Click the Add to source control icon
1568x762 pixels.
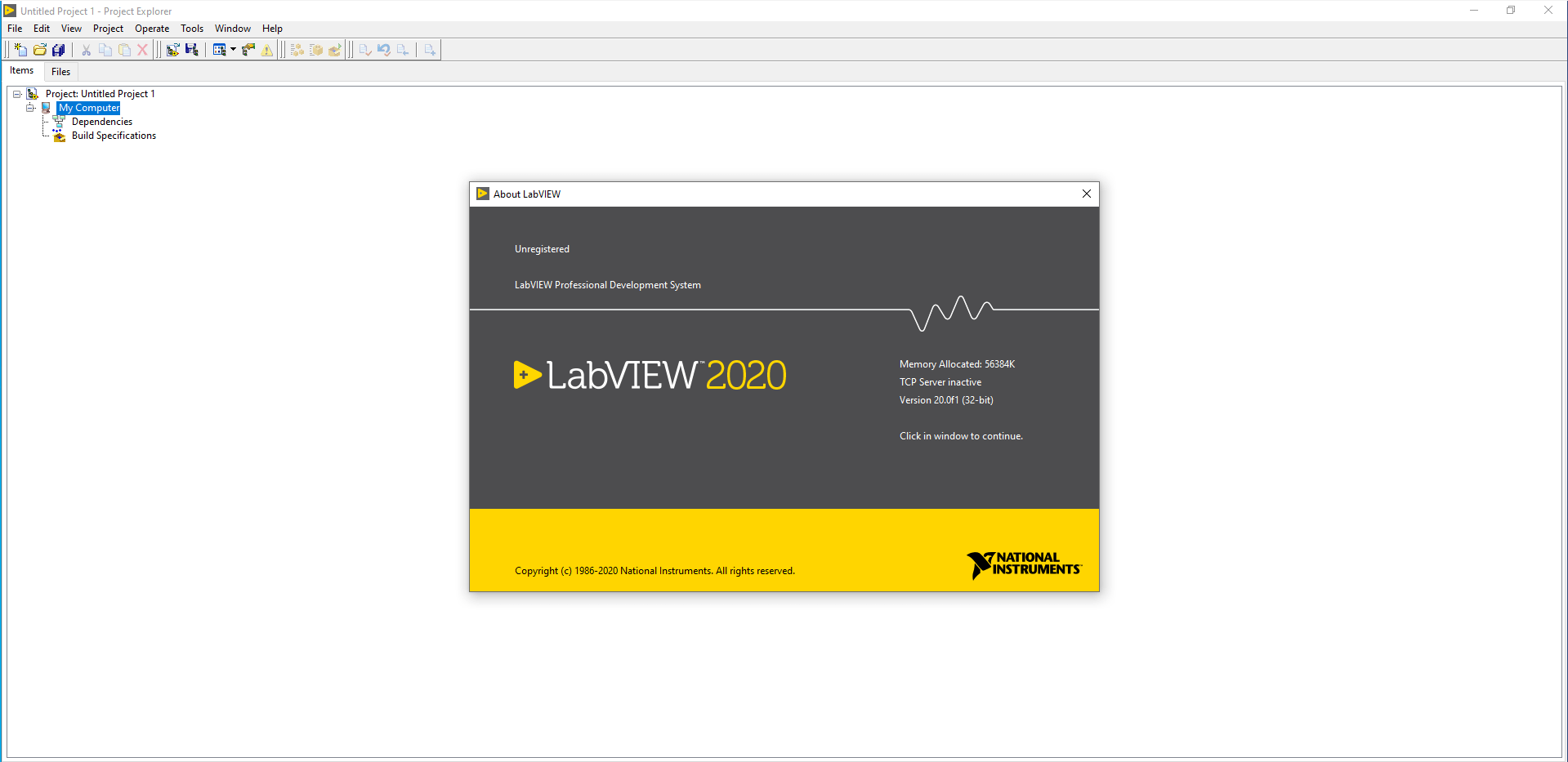(430, 50)
